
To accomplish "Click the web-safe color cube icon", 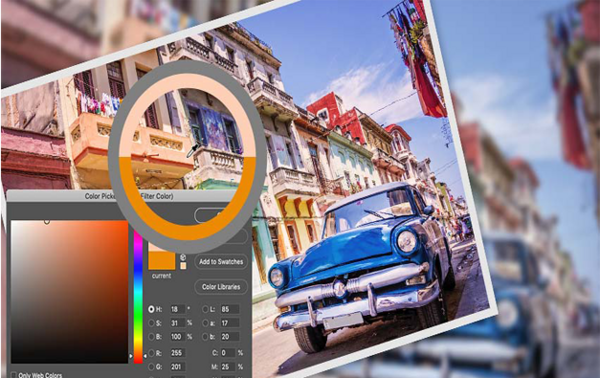I will 183,257.
